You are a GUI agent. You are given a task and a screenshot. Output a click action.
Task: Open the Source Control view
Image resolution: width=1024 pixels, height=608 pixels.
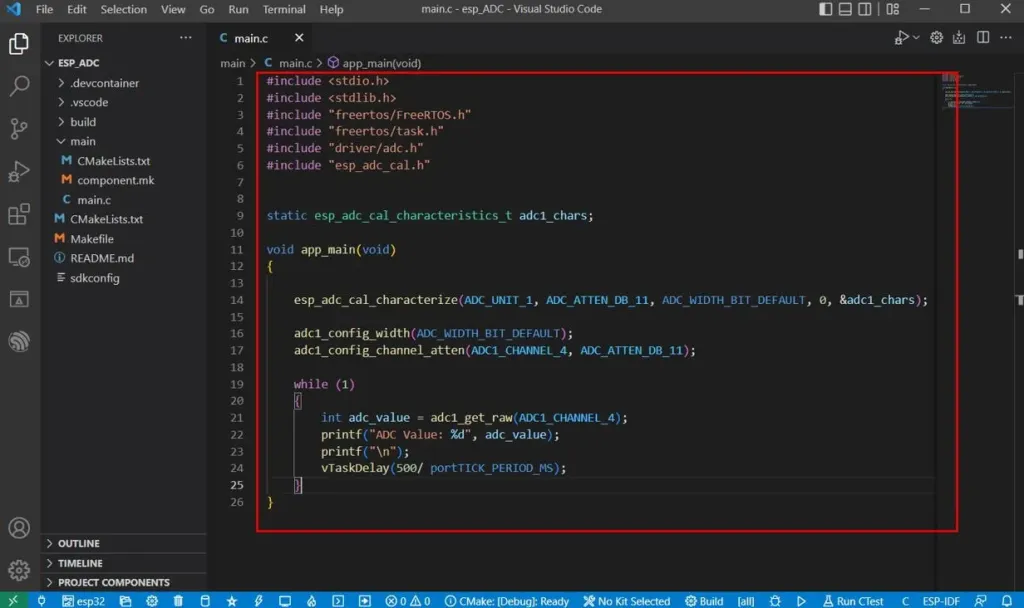tap(19, 128)
